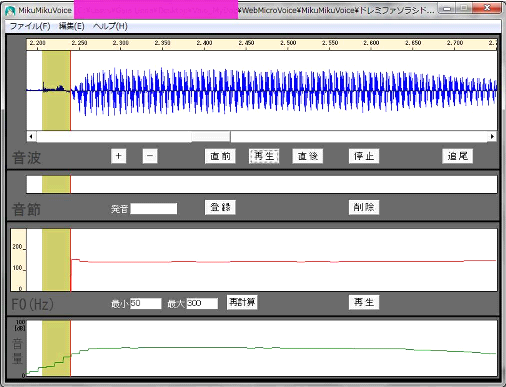
Task: Click the 再生 button in F0 panel
Action: (x=364, y=302)
